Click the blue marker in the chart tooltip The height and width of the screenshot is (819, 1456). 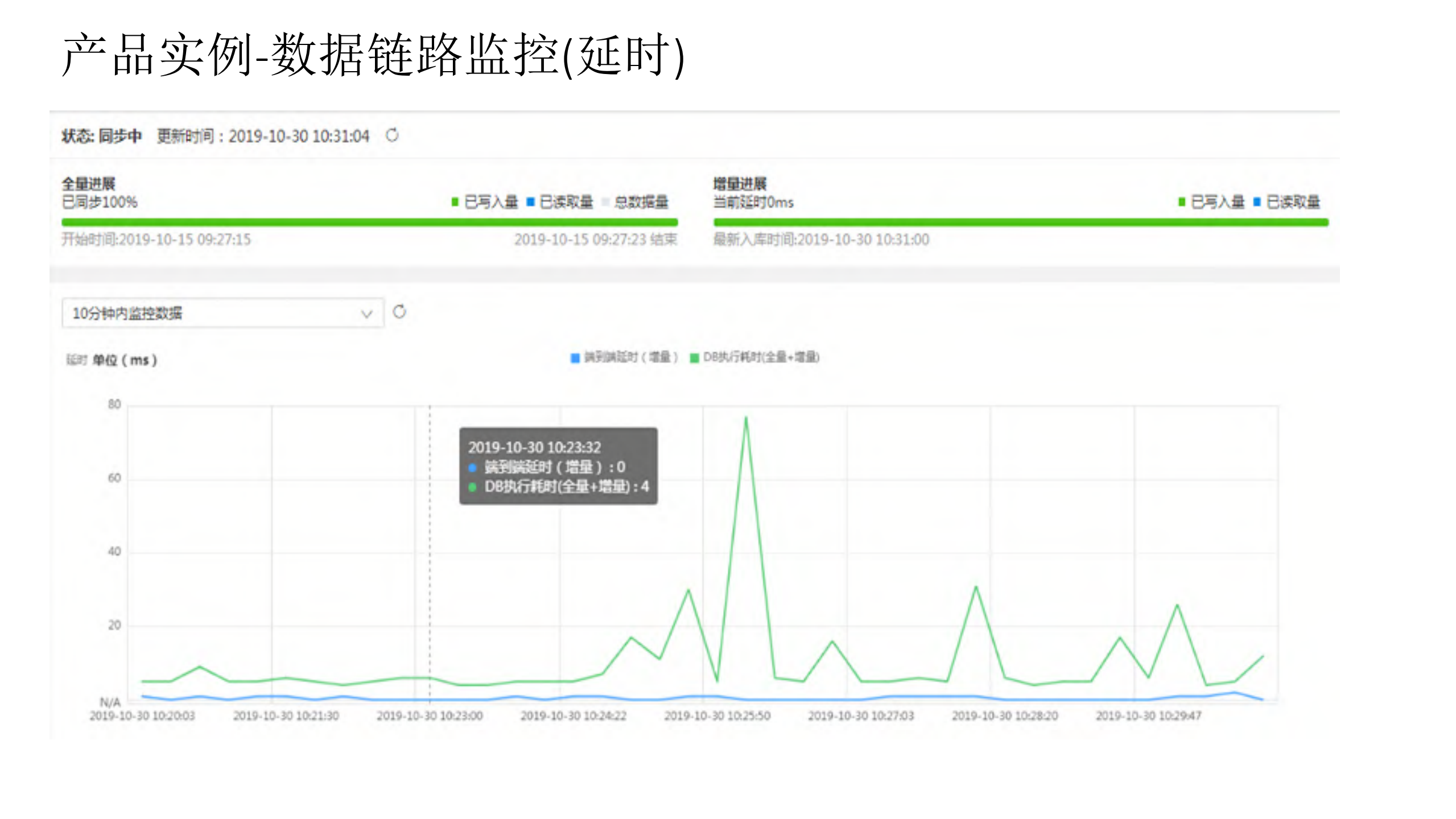coord(471,468)
